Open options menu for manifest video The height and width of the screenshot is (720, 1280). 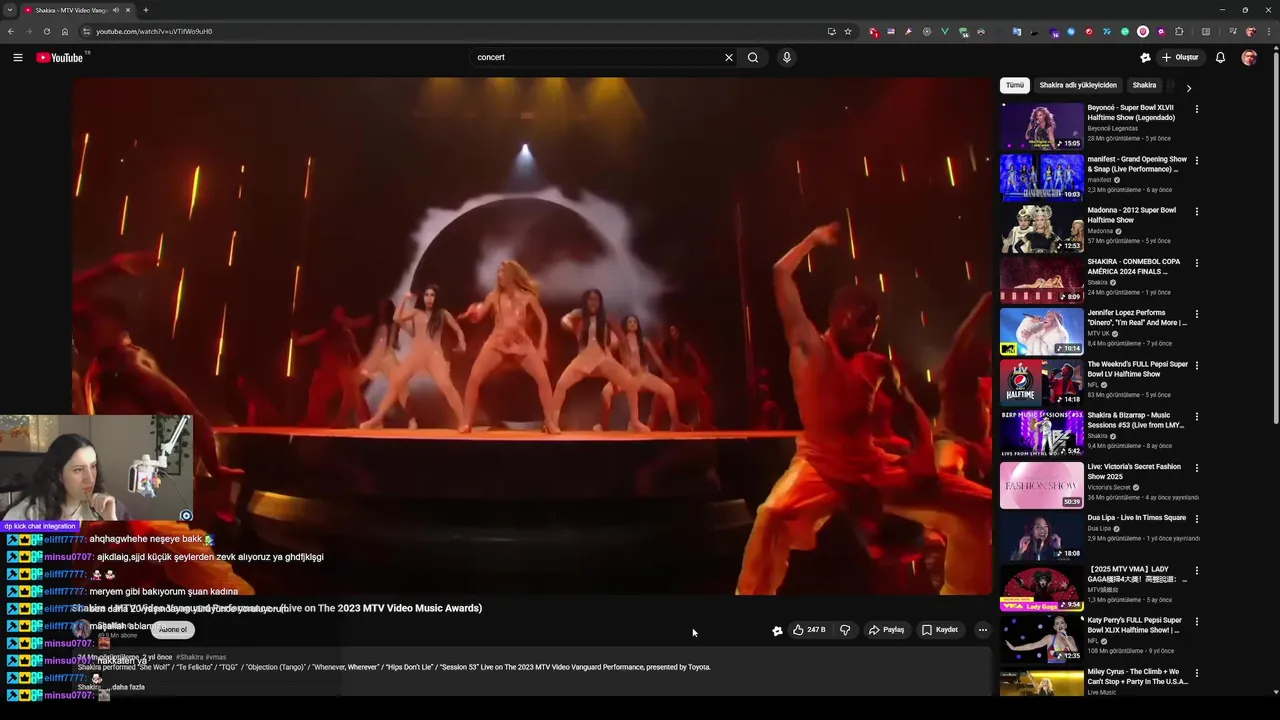[1197, 160]
